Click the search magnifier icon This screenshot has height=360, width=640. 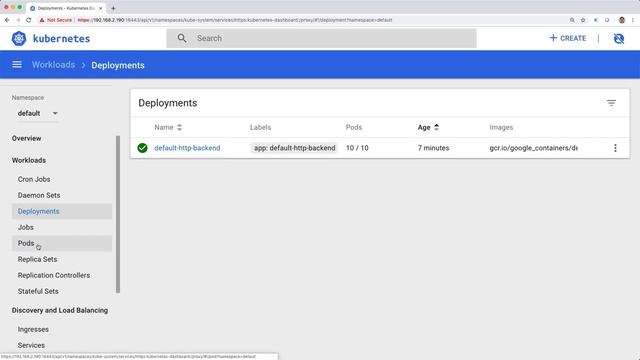tap(182, 38)
